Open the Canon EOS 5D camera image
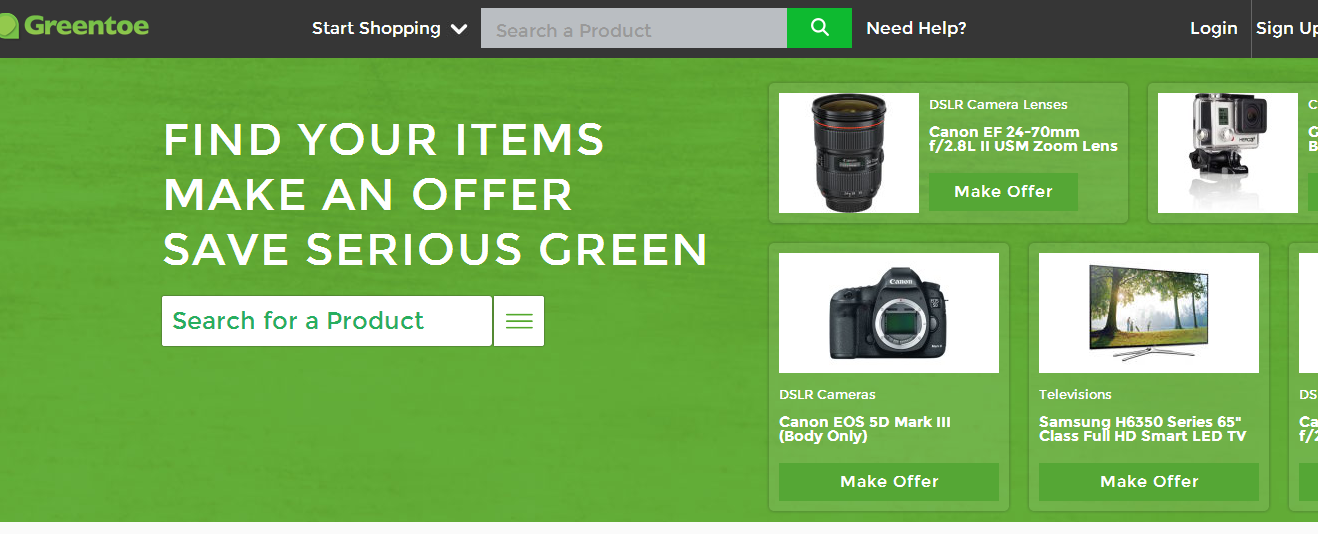Screen dimensions: 1318x534 click(x=889, y=313)
